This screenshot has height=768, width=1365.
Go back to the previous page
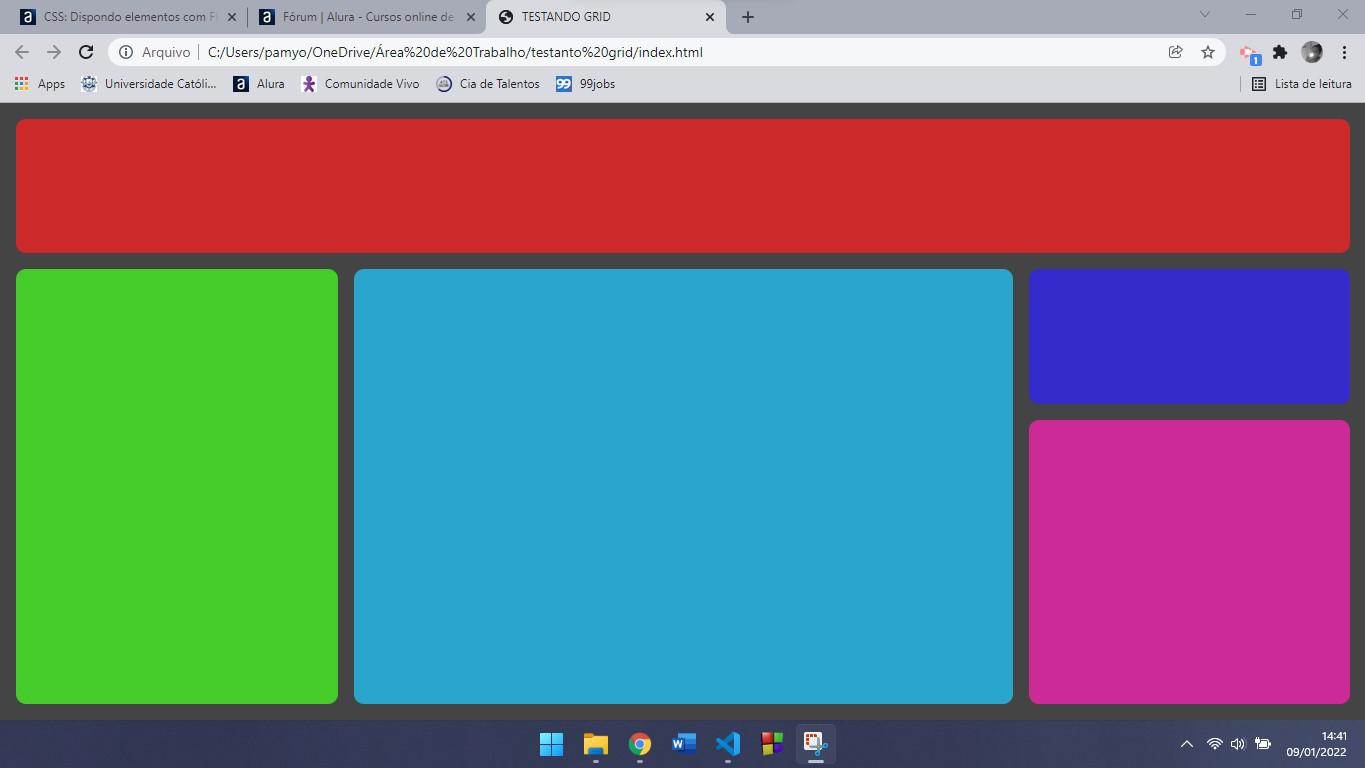click(x=22, y=52)
